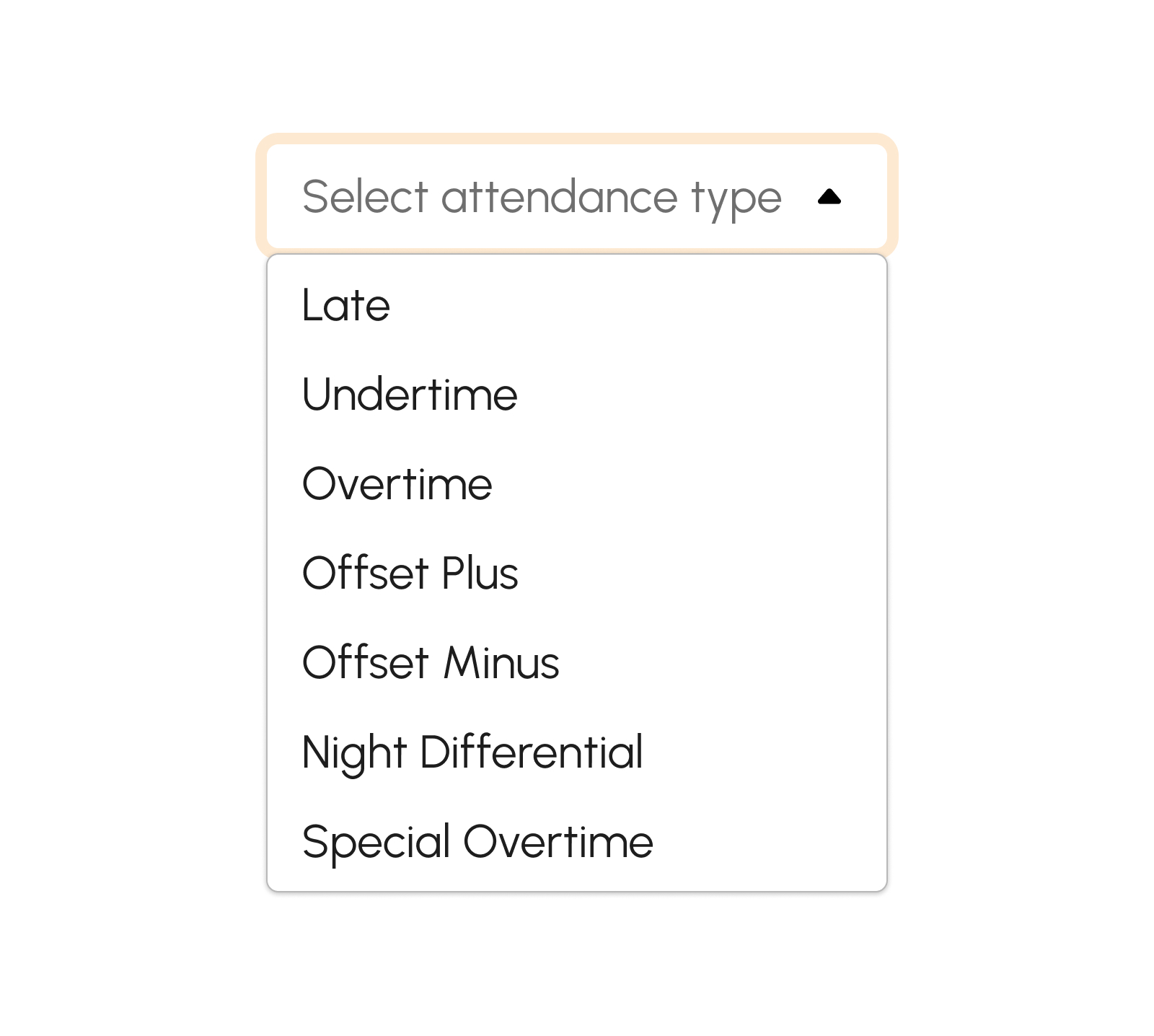Collapse the attendance type dropdown
Viewport: 1154px width, 1036px height.
tap(829, 196)
